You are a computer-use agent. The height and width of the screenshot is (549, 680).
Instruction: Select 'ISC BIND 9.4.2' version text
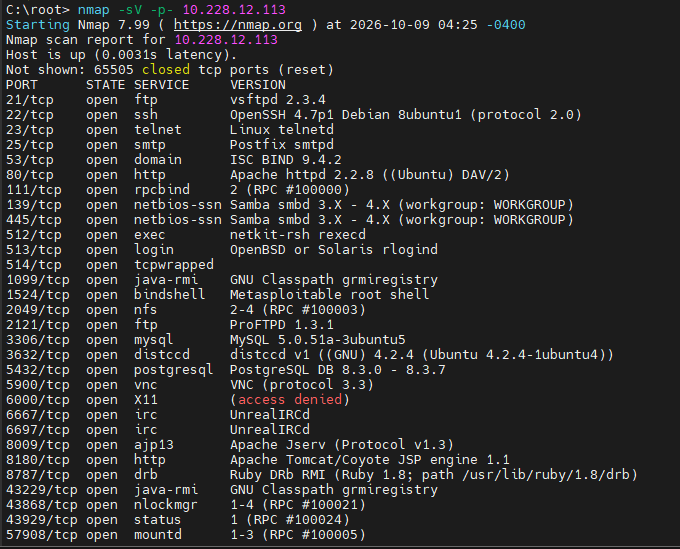coord(286,160)
